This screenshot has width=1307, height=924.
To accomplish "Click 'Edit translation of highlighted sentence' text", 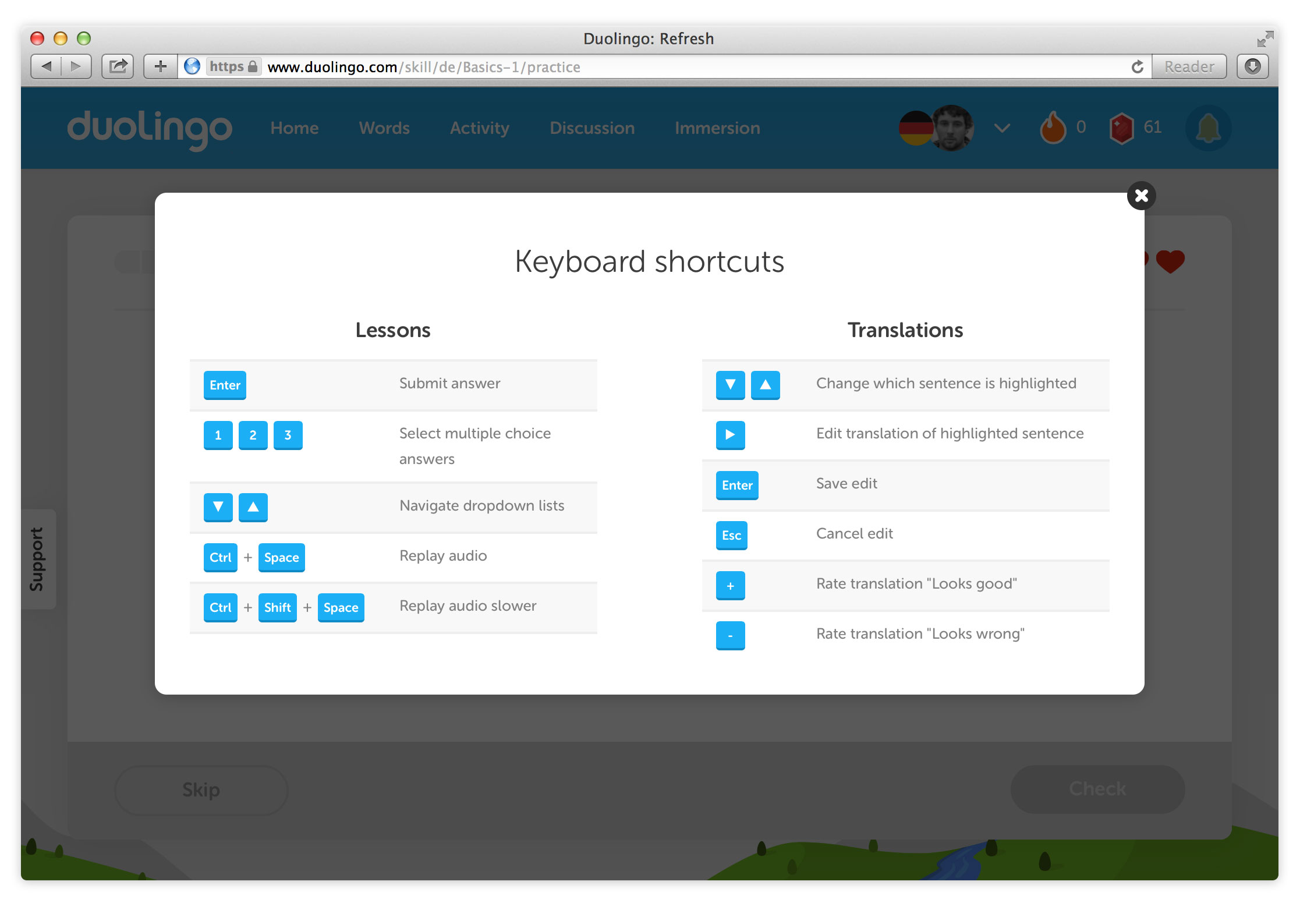I will coord(950,433).
